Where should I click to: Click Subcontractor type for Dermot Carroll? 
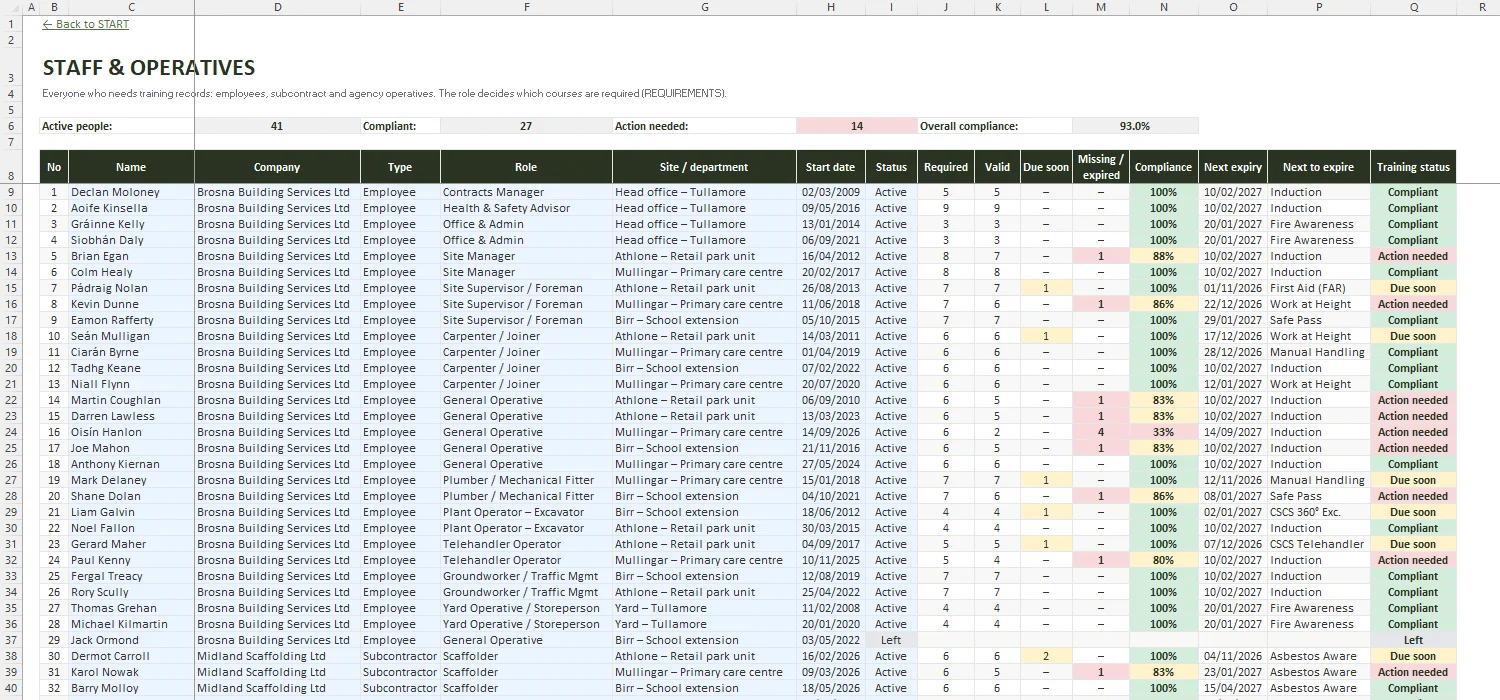[400, 656]
